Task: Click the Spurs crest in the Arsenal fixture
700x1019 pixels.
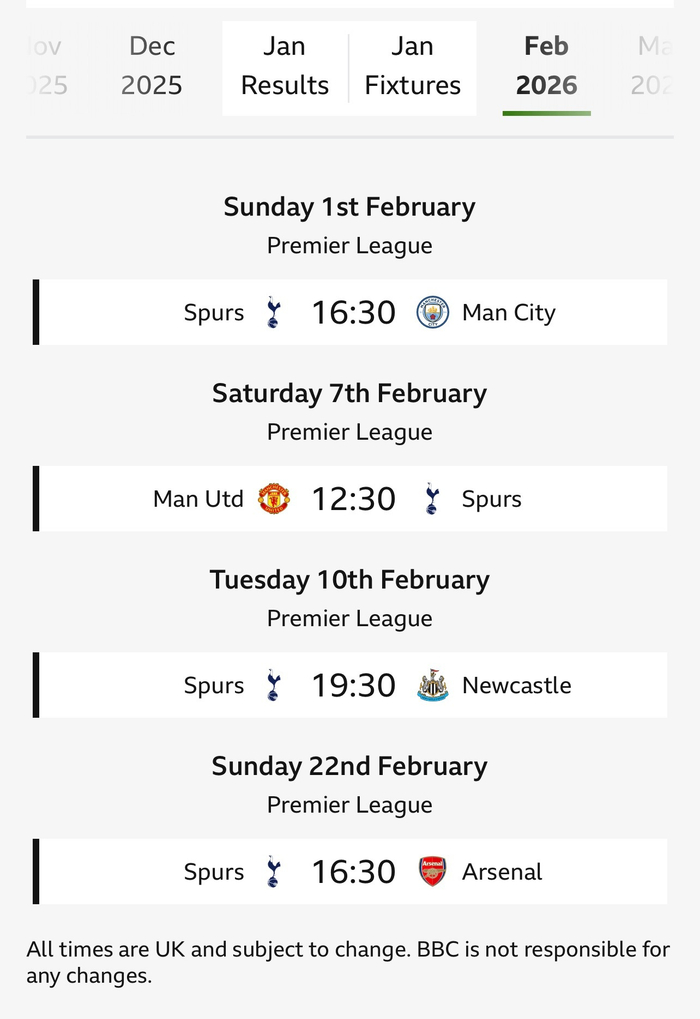Action: (x=273, y=872)
